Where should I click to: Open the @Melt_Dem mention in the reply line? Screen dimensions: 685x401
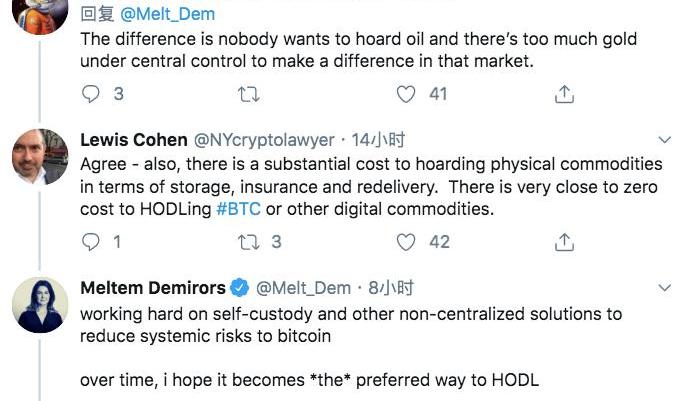(167, 15)
